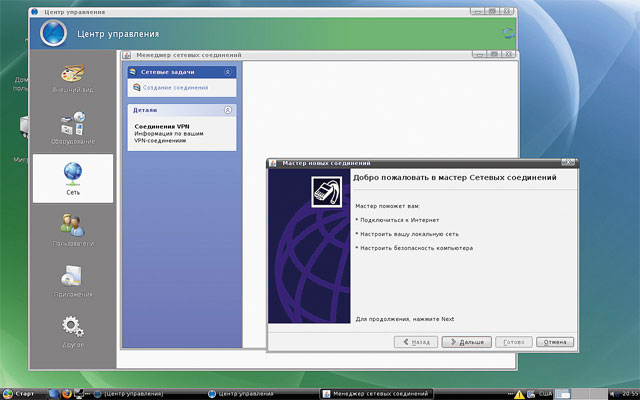
Task: Click the Создание соединения link
Action: pos(175,87)
